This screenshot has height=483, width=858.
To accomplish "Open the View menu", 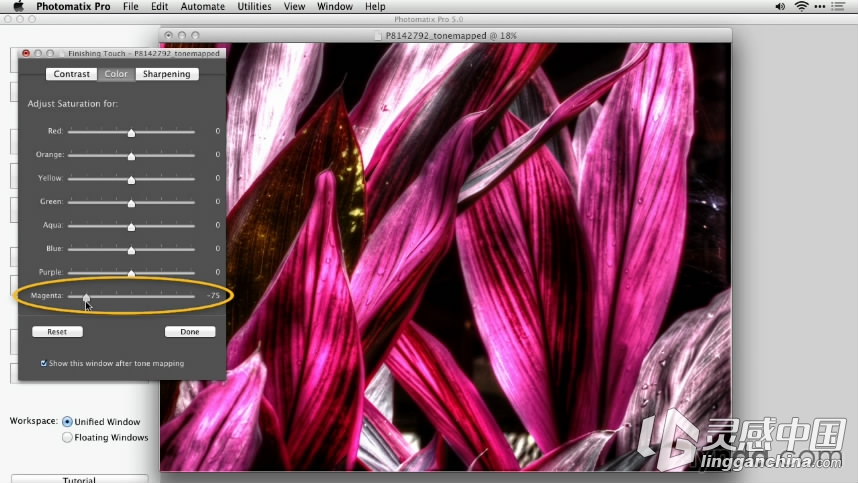I will (x=294, y=7).
